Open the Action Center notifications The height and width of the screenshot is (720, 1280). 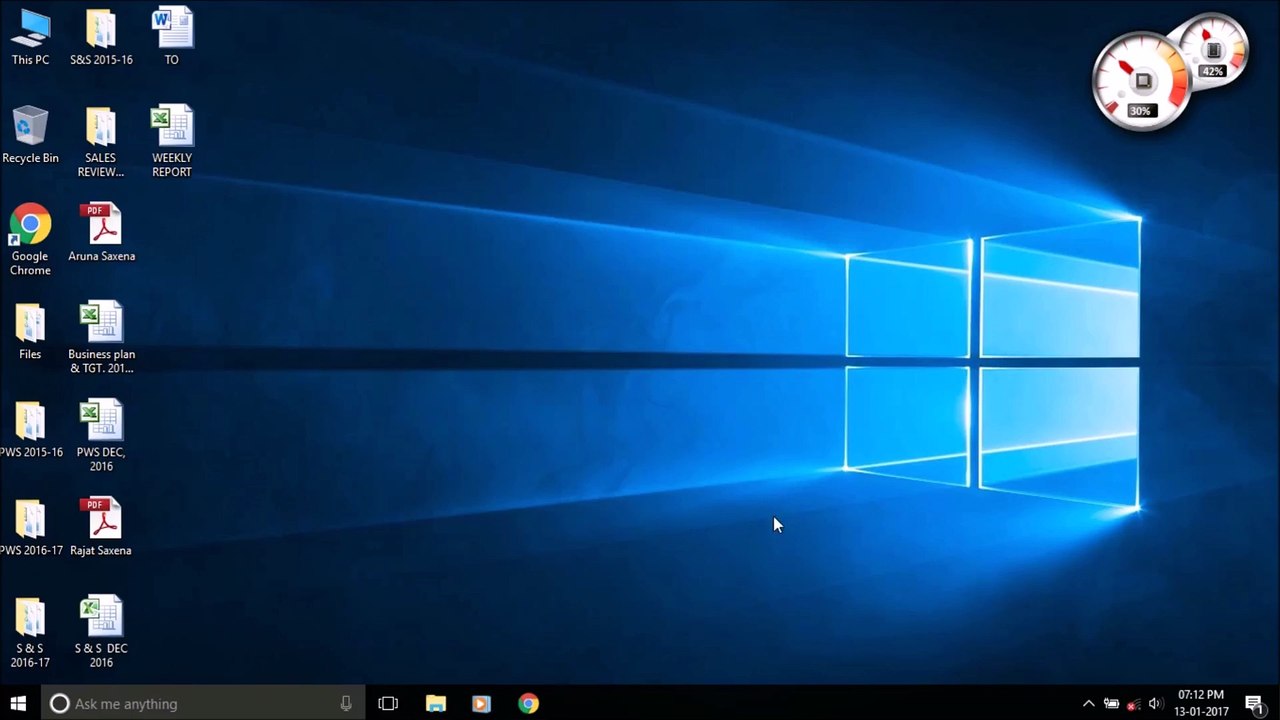1254,703
